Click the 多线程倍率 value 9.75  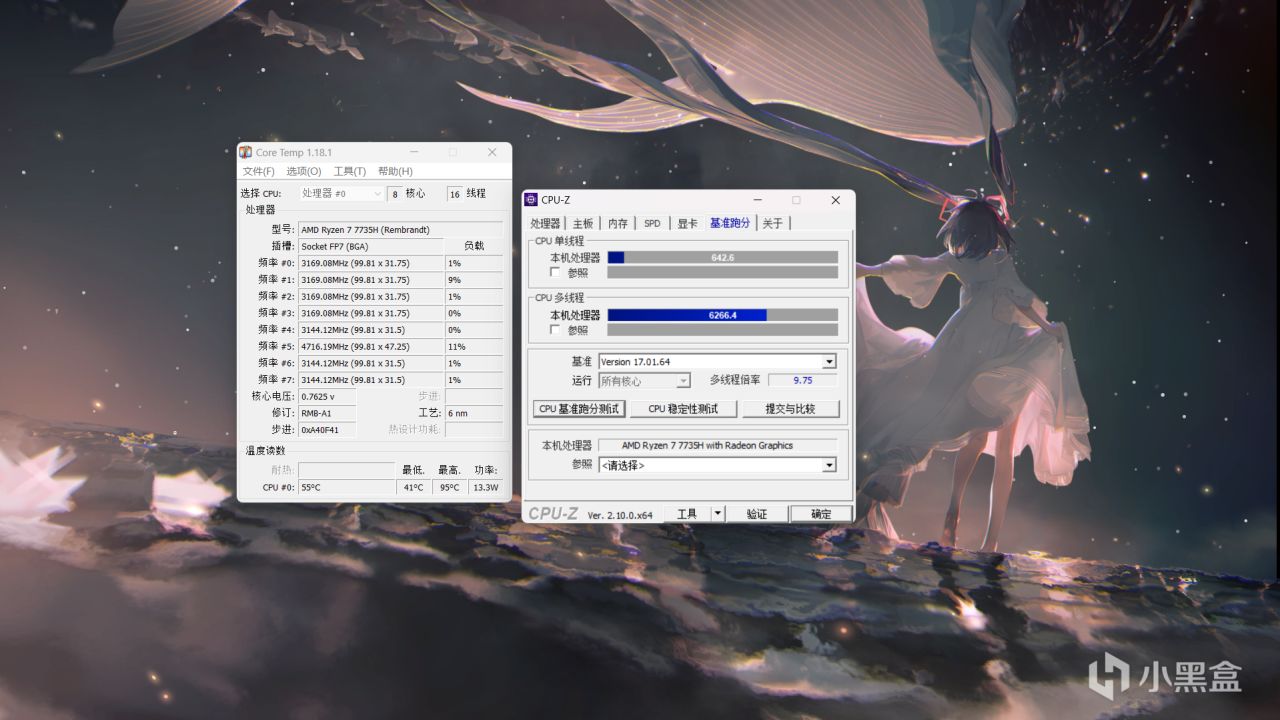point(802,380)
